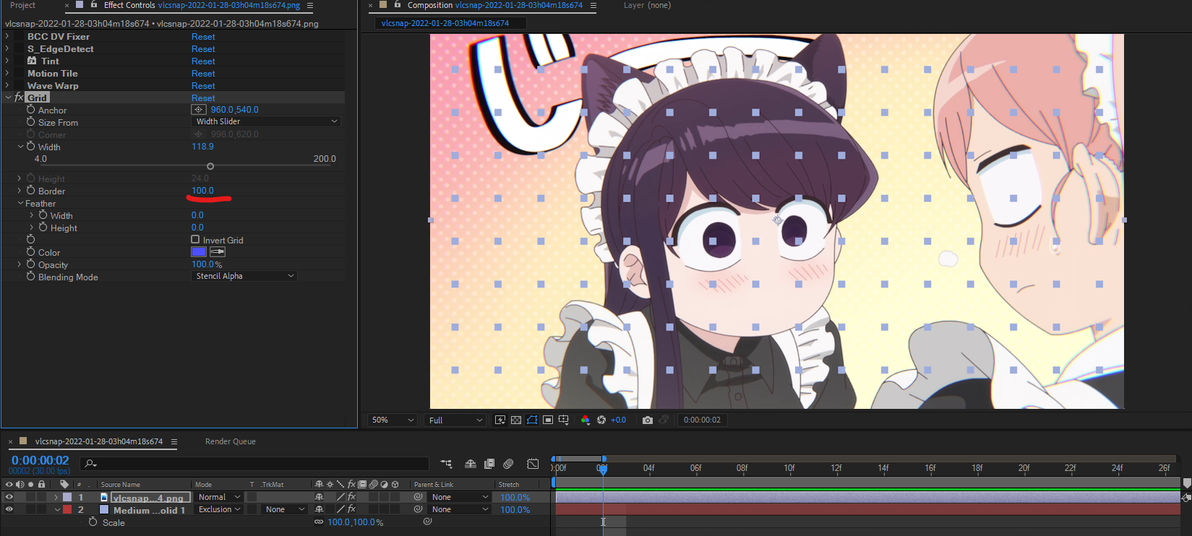Reset the Wave Warp effect
Image resolution: width=1192 pixels, height=536 pixels.
(x=203, y=86)
